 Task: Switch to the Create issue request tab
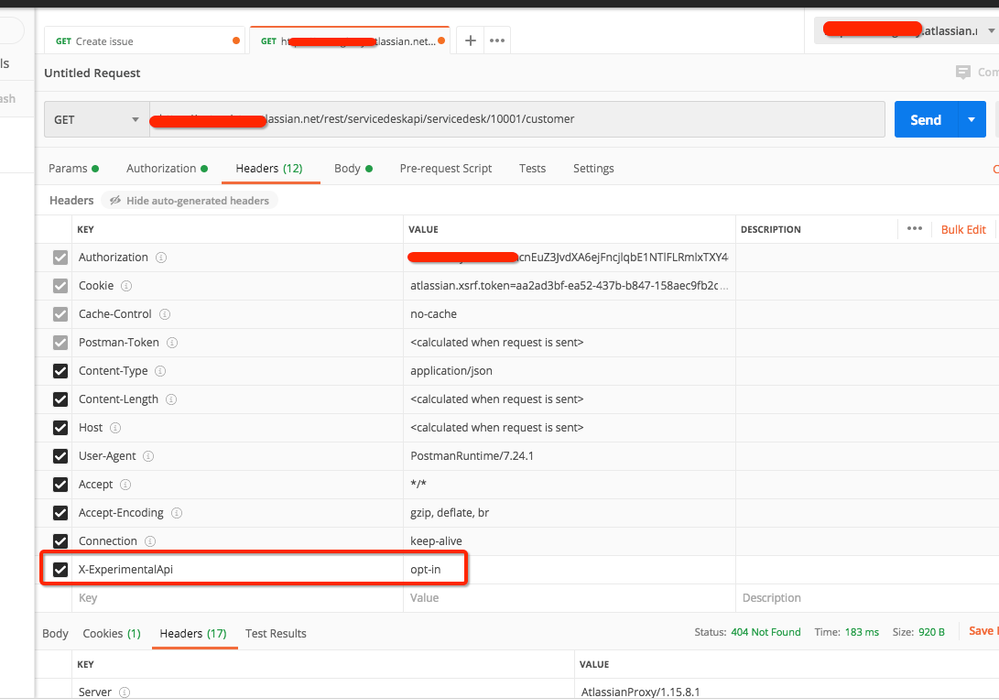(145, 41)
